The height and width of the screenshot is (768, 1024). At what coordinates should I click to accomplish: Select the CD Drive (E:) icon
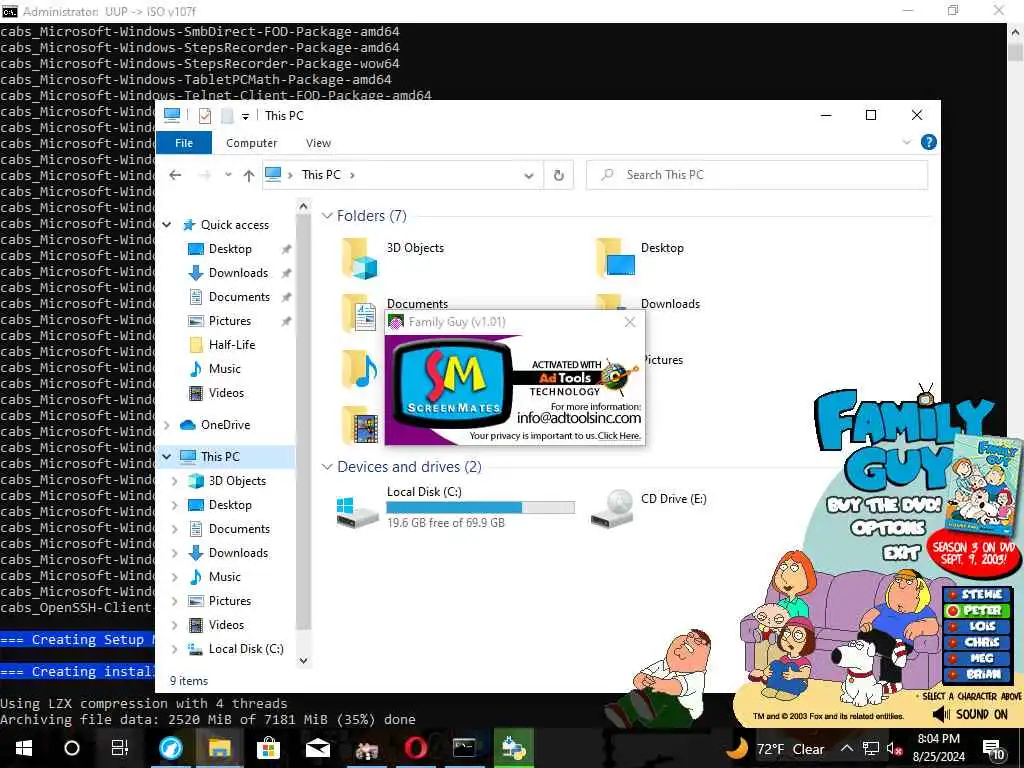[x=612, y=508]
